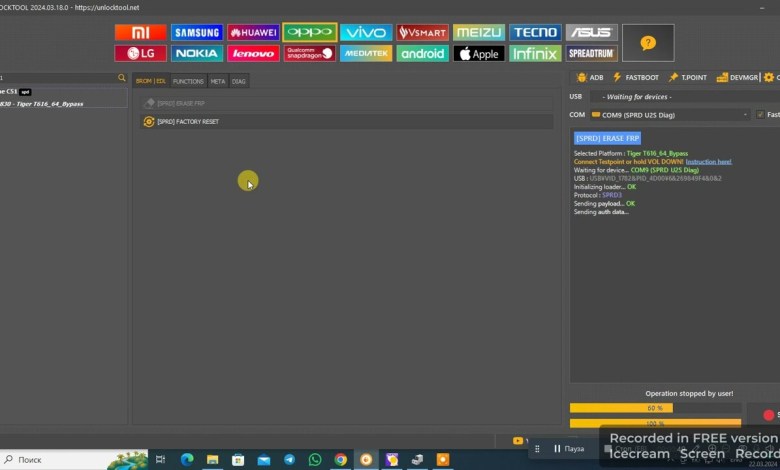This screenshot has height=470, width=780.
Task: Select the MediaTek brand tile
Action: 366,53
